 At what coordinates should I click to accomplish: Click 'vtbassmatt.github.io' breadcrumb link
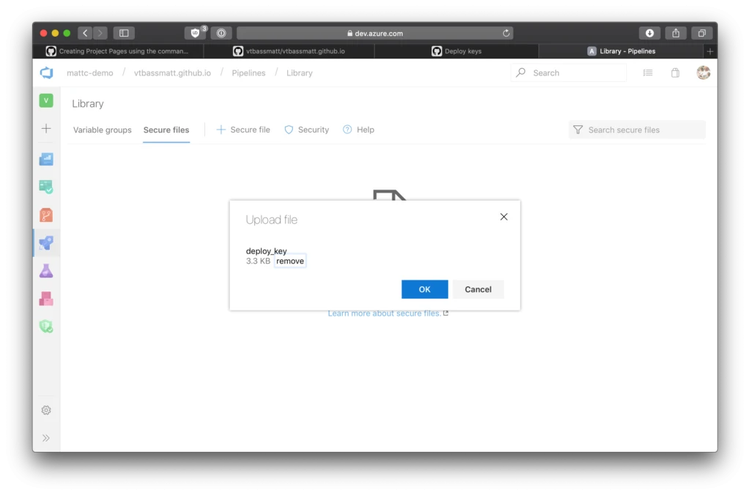[x=172, y=73]
